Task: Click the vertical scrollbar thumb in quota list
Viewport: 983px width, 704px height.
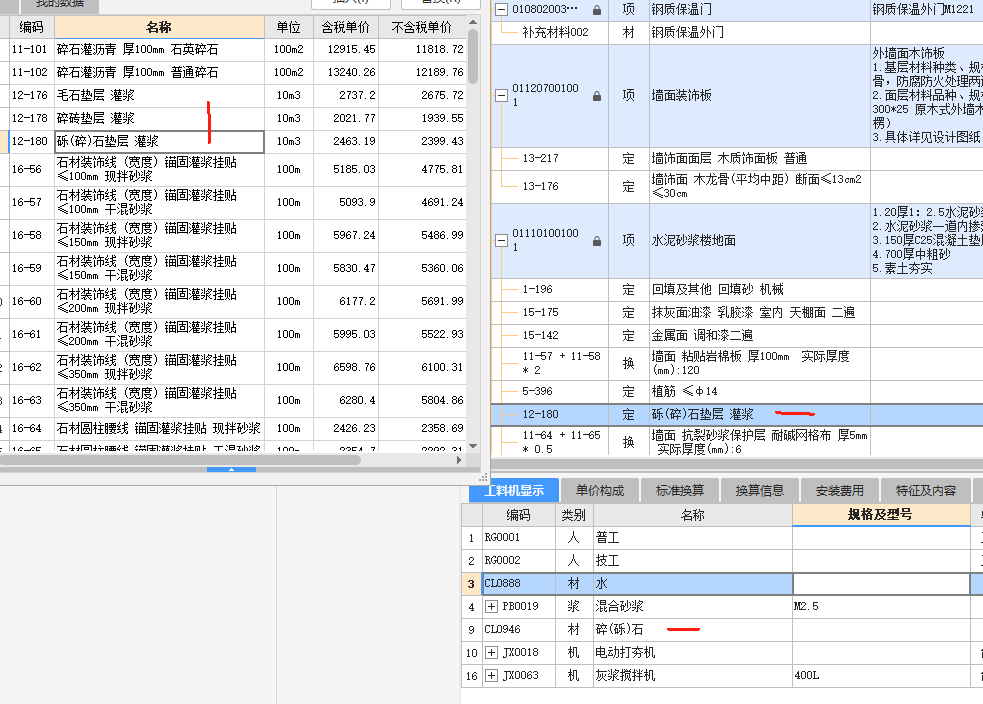Action: tap(473, 56)
